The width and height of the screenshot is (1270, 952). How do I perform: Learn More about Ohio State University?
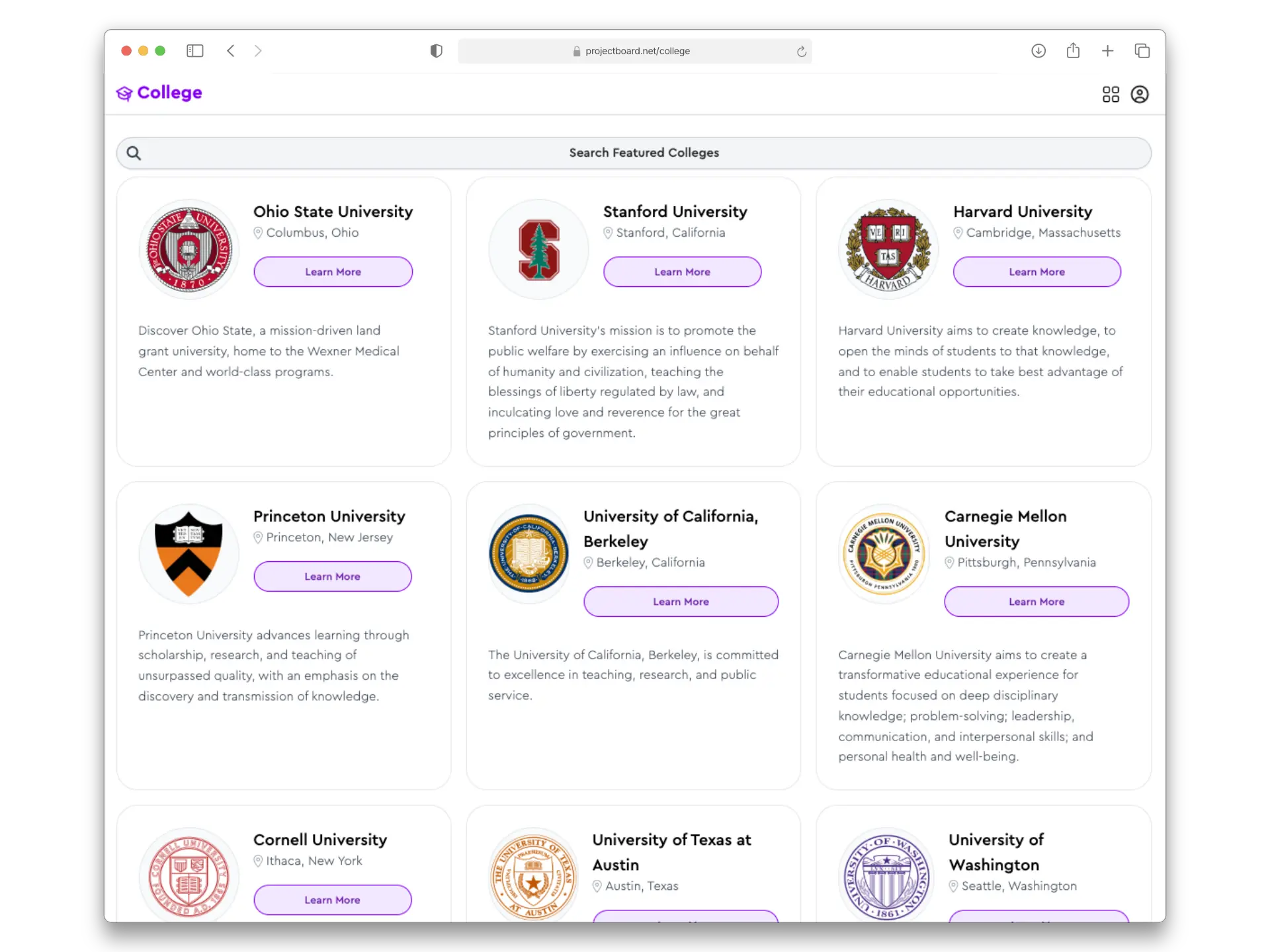[333, 272]
